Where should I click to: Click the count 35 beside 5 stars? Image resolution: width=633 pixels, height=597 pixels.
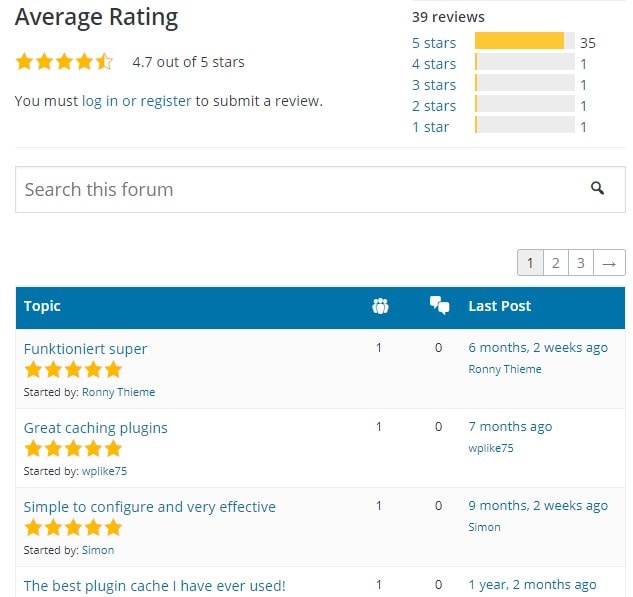coord(588,43)
